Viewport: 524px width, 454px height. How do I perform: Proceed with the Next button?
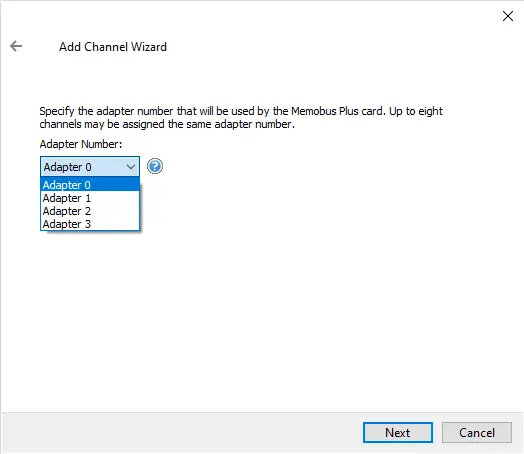398,433
